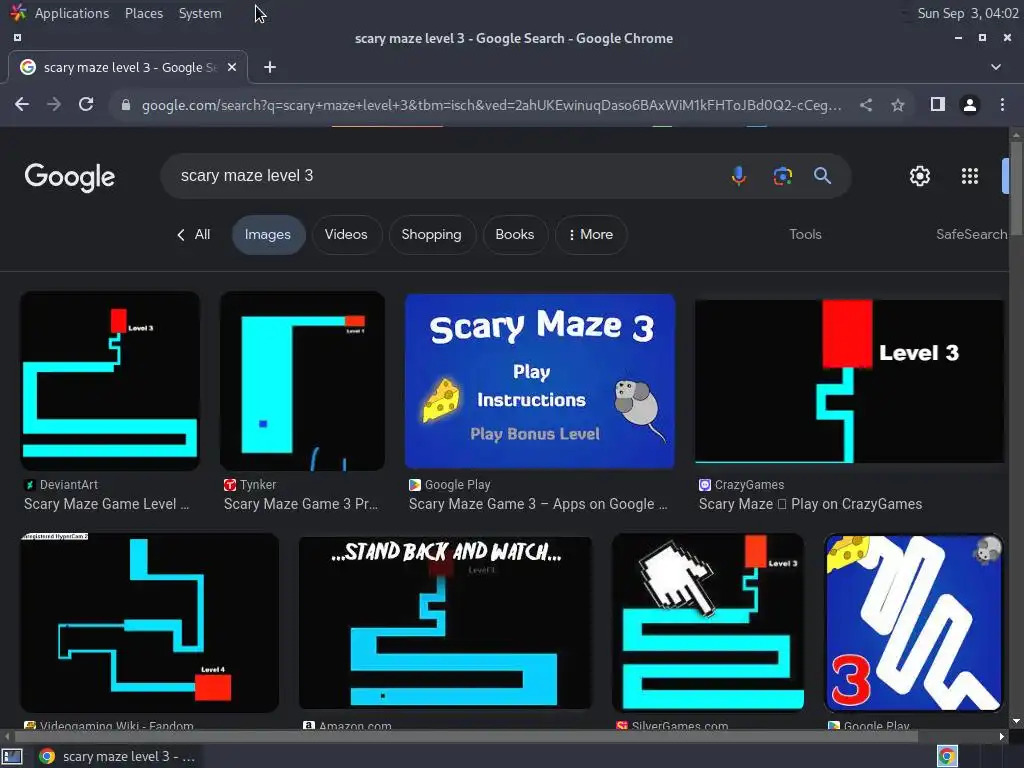1024x768 pixels.
Task: Select the Chrome taskbar window button
Action: pos(116,756)
